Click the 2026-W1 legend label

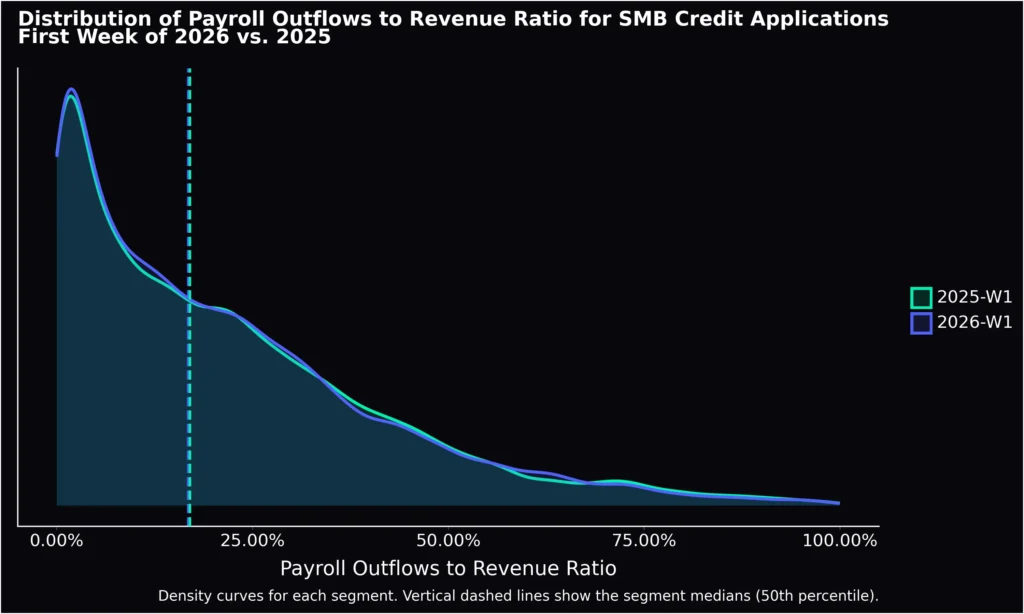coord(974,322)
